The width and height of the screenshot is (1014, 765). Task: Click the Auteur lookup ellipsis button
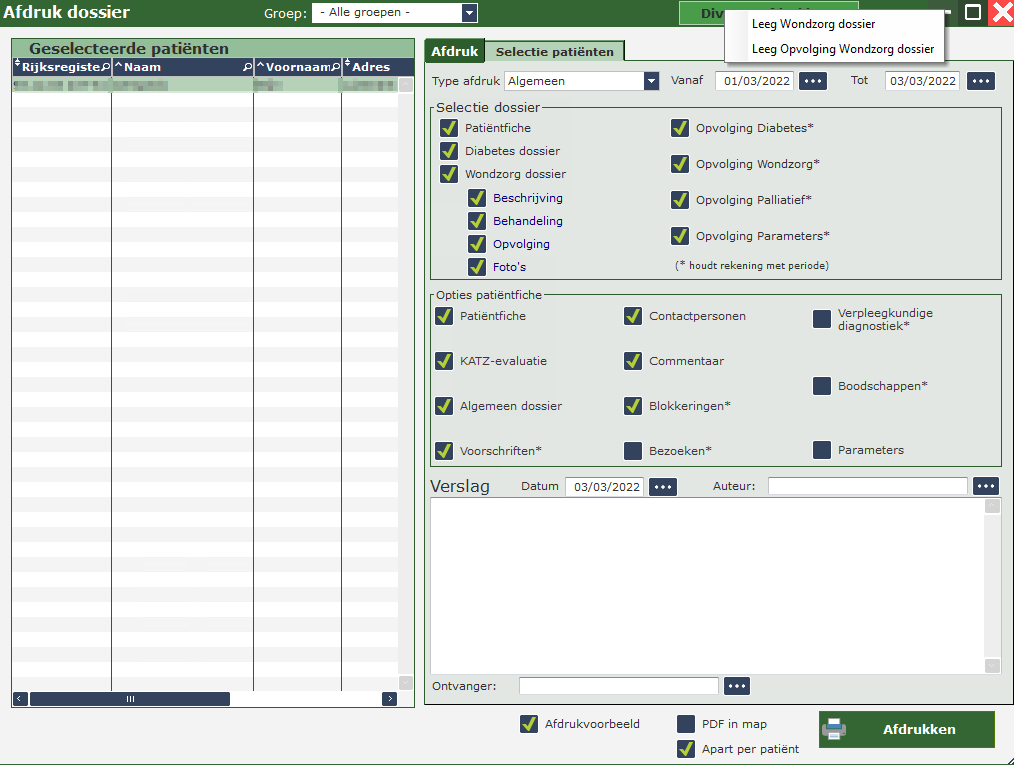[986, 486]
